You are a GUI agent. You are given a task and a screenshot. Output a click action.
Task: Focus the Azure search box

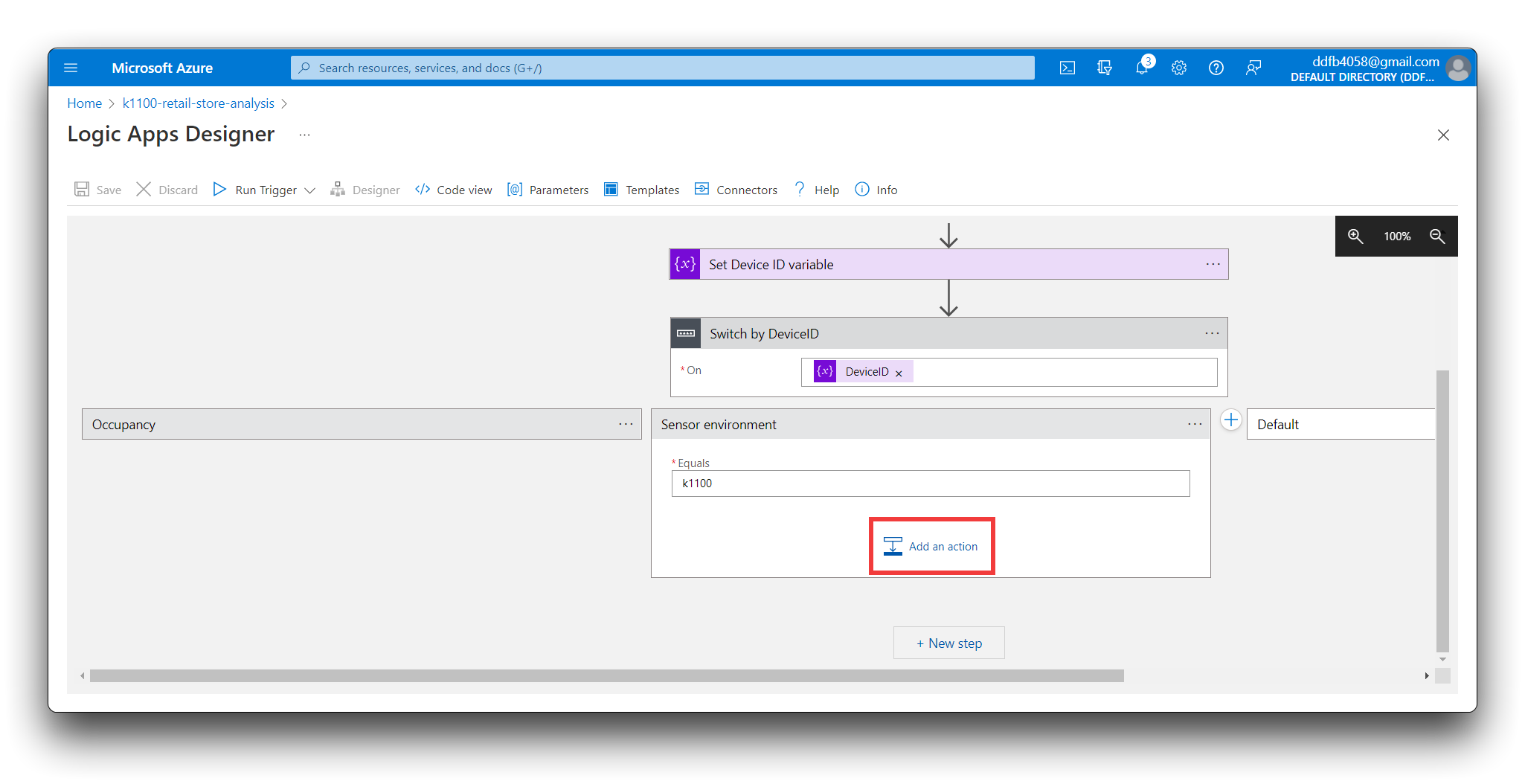pyautogui.click(x=662, y=68)
